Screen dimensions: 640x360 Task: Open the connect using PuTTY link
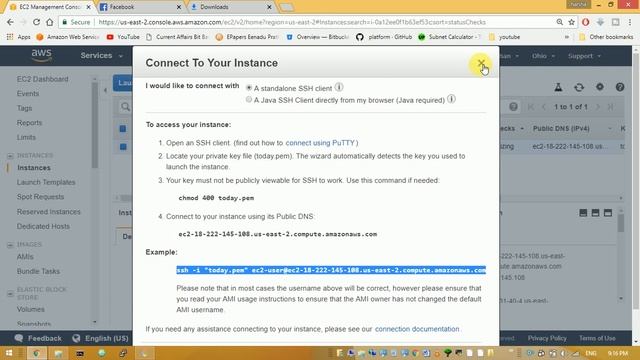pos(320,143)
